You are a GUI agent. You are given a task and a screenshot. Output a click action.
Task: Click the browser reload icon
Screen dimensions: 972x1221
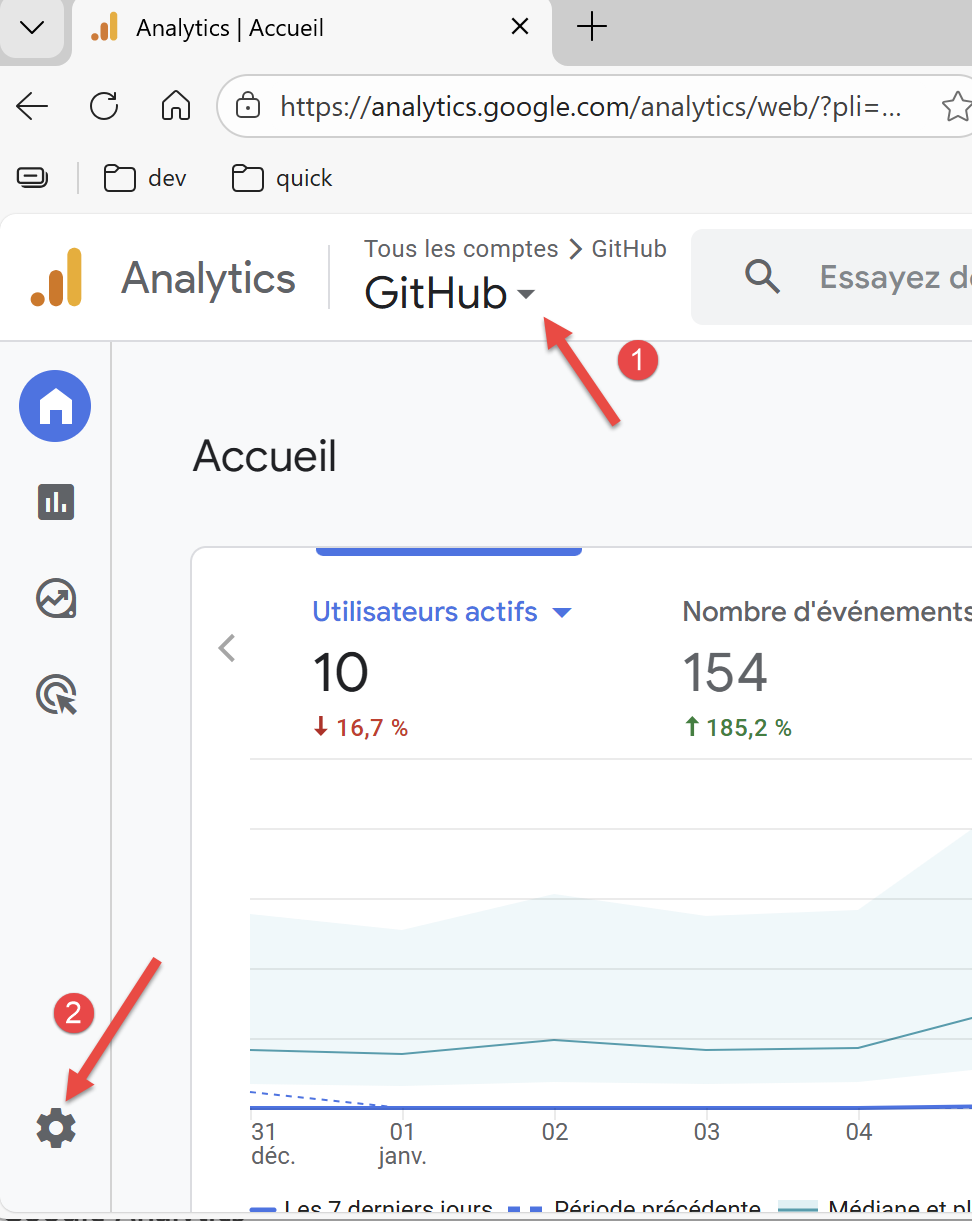[104, 106]
